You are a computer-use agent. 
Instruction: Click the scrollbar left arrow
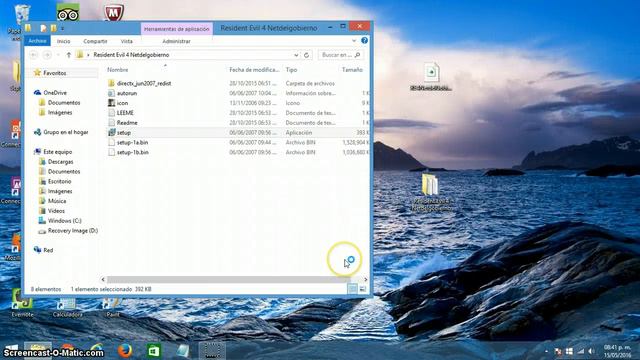pos(103,280)
